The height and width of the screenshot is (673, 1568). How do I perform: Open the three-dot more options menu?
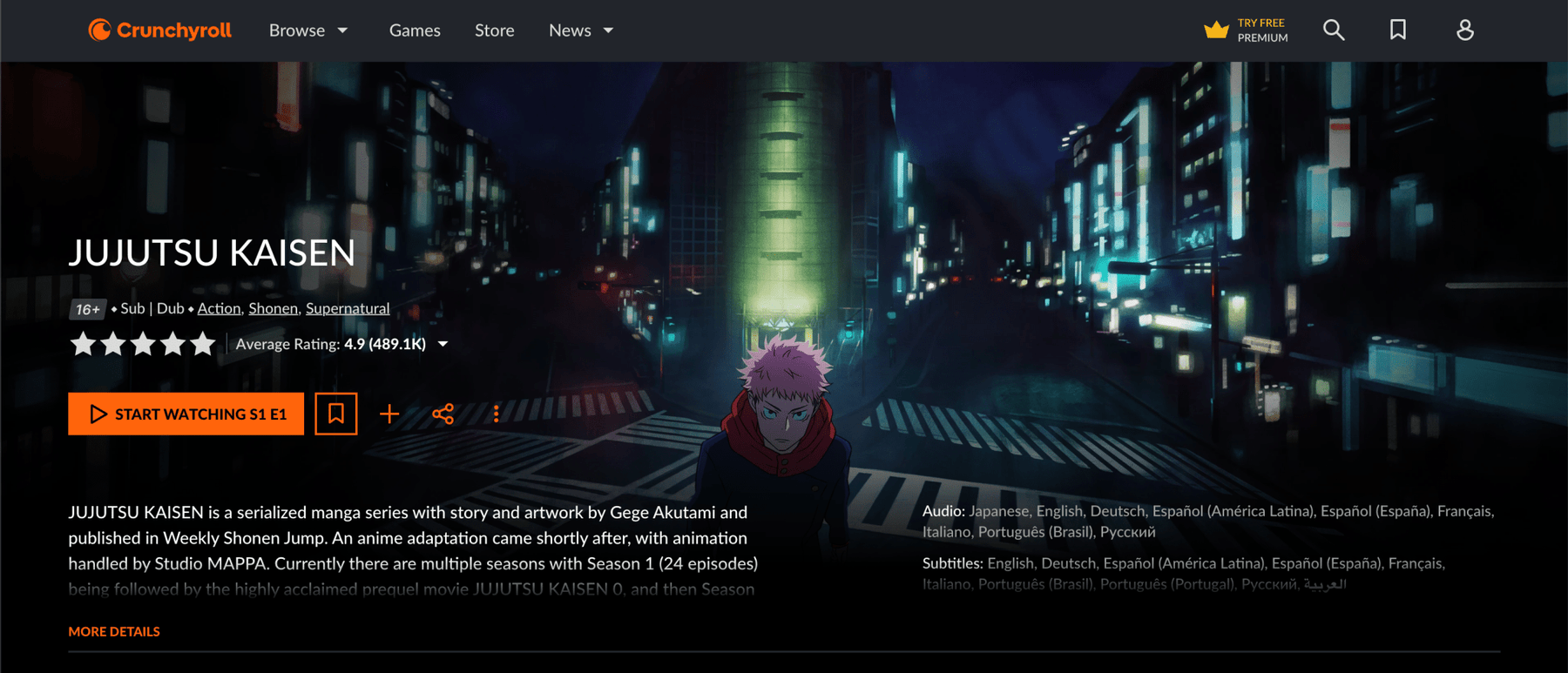tap(496, 414)
